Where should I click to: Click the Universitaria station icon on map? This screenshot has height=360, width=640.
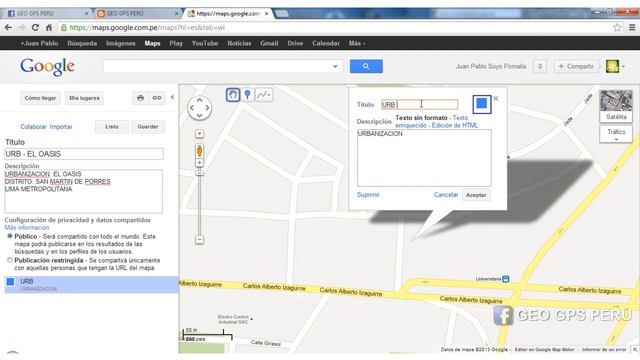click(x=506, y=279)
